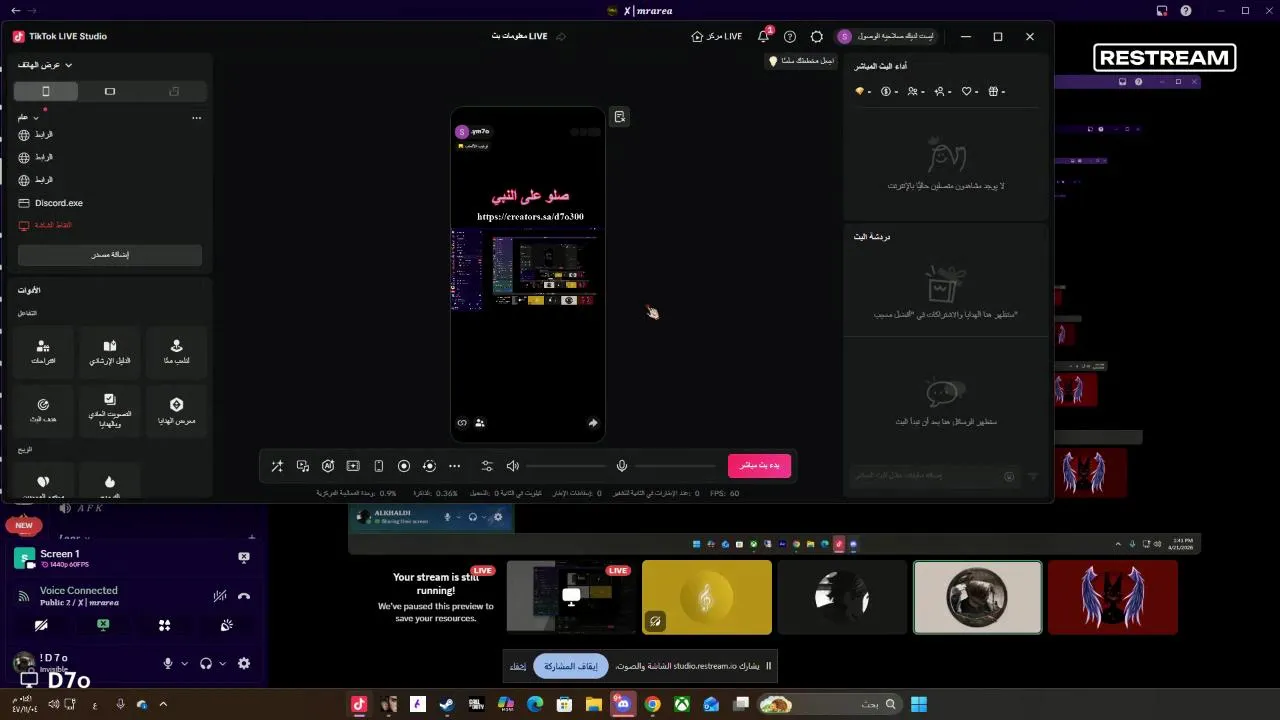The image size is (1280, 720).
Task: Click the Add Source button
Action: [110, 255]
